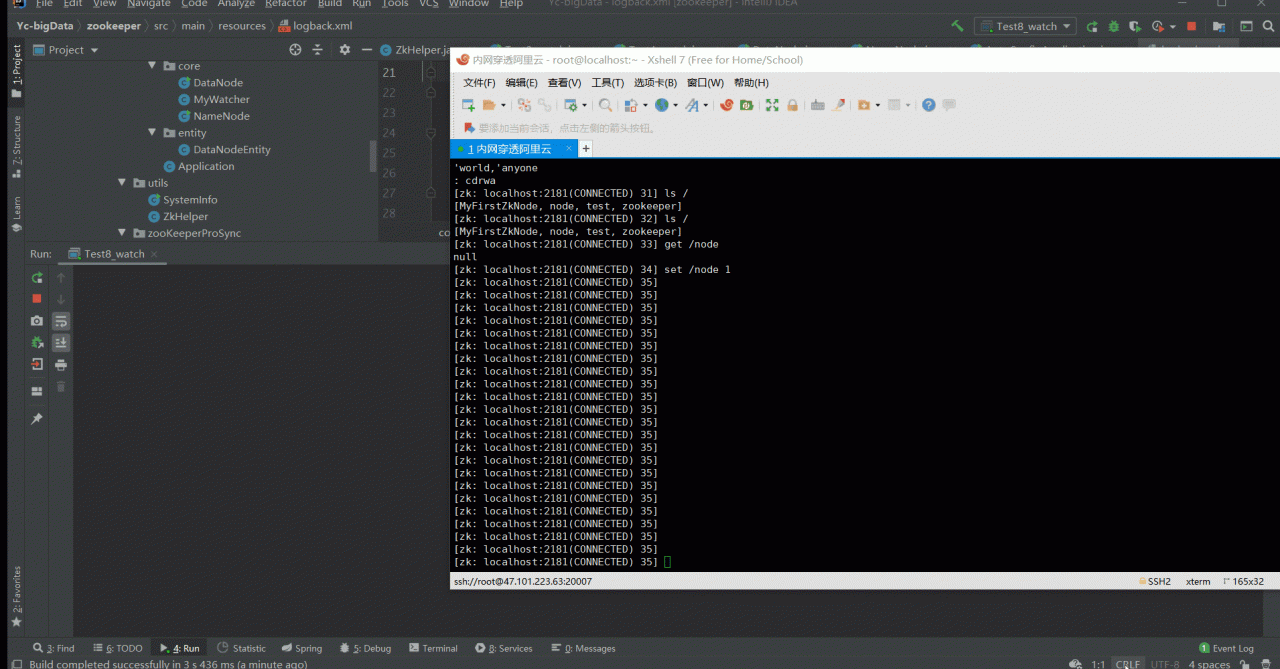The width and height of the screenshot is (1280, 669).
Task: Open the Find tool window button
Action: point(54,649)
